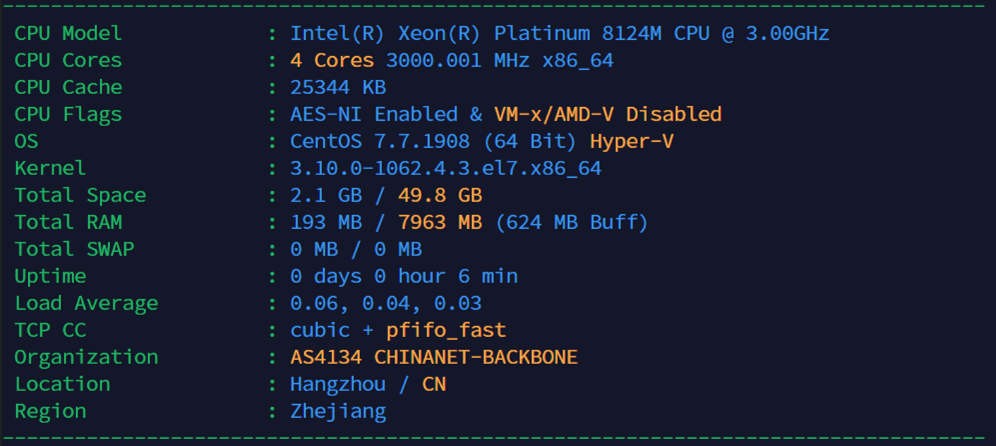Click the Total Space label

tap(80, 195)
